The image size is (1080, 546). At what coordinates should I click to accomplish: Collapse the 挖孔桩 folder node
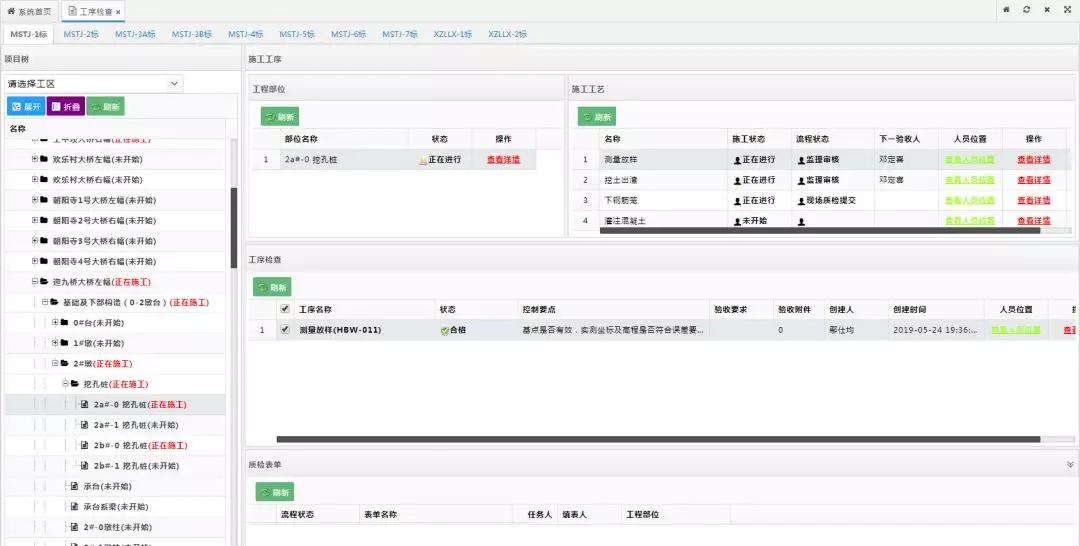[x=65, y=384]
